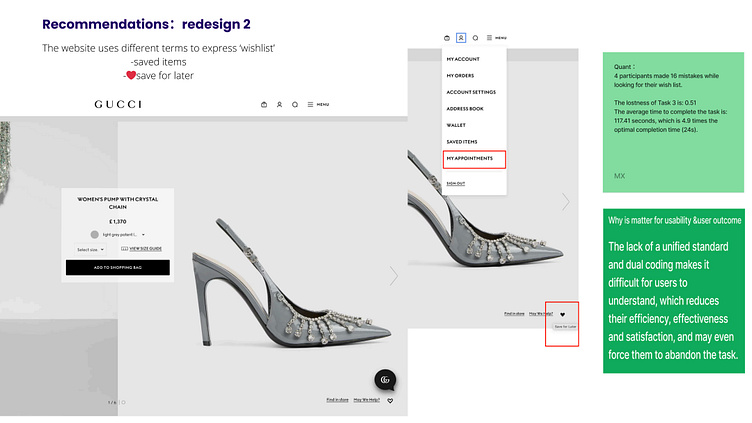The image size is (752, 423).
Task: Click the account icon on the left Gucci page
Action: coord(279,105)
